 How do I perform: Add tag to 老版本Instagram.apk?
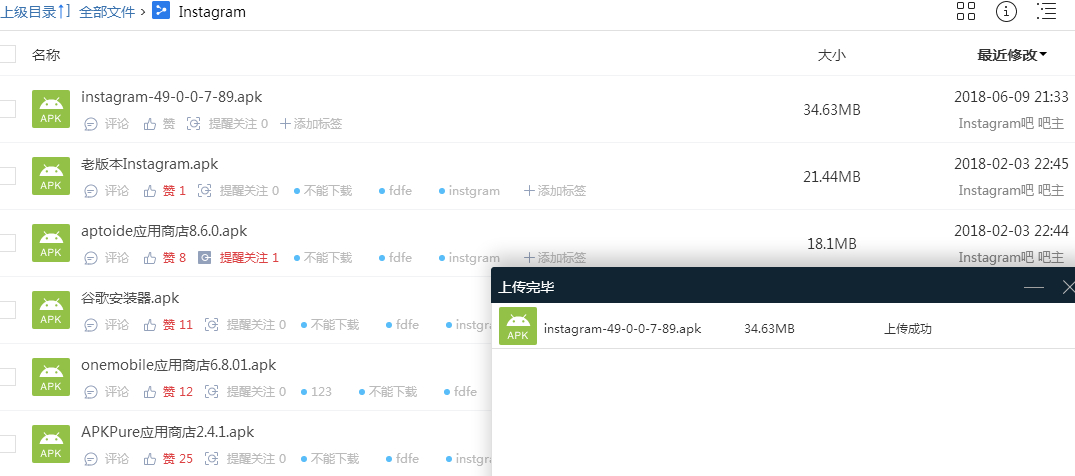click(x=555, y=191)
